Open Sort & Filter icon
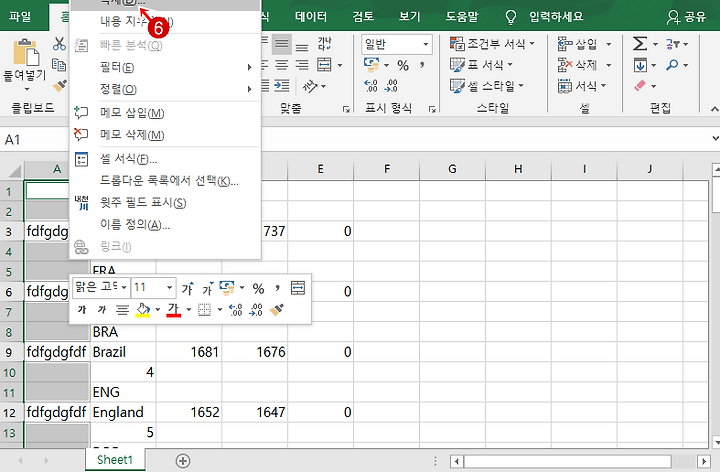720x472 pixels. pyautogui.click(x=673, y=44)
